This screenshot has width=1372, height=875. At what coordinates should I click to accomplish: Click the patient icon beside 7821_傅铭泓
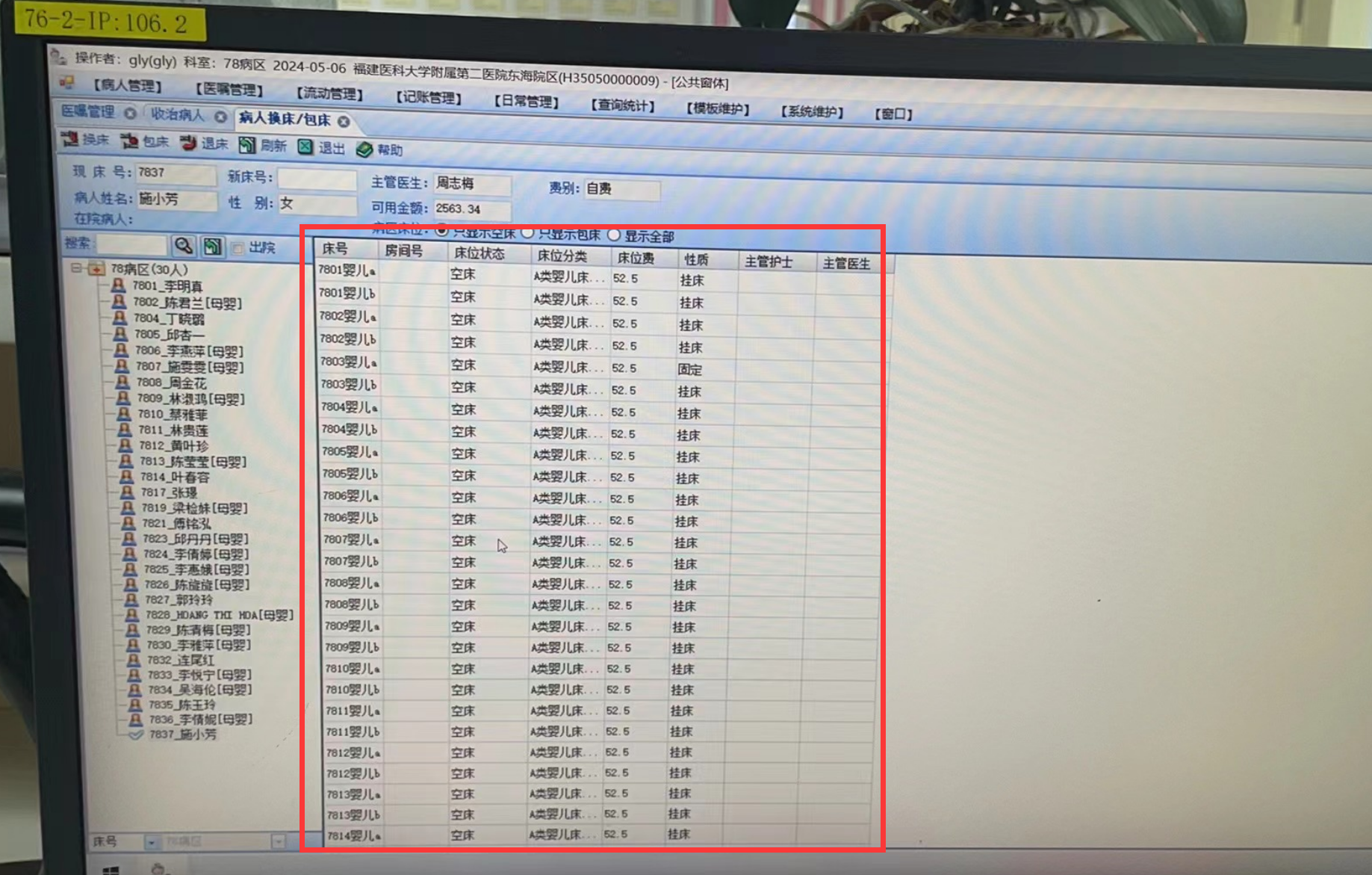tap(128, 523)
